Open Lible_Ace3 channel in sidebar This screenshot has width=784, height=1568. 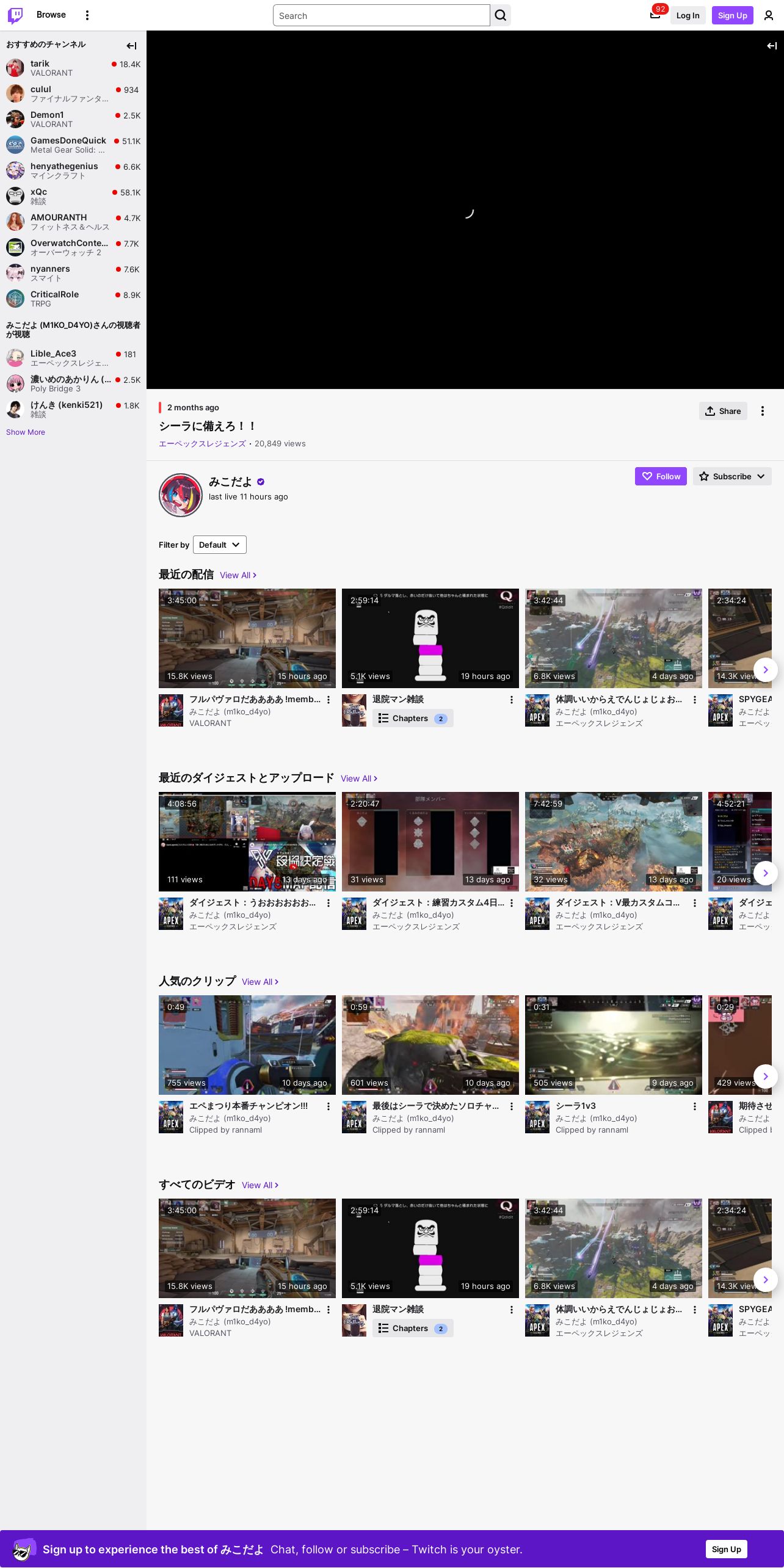point(73,358)
